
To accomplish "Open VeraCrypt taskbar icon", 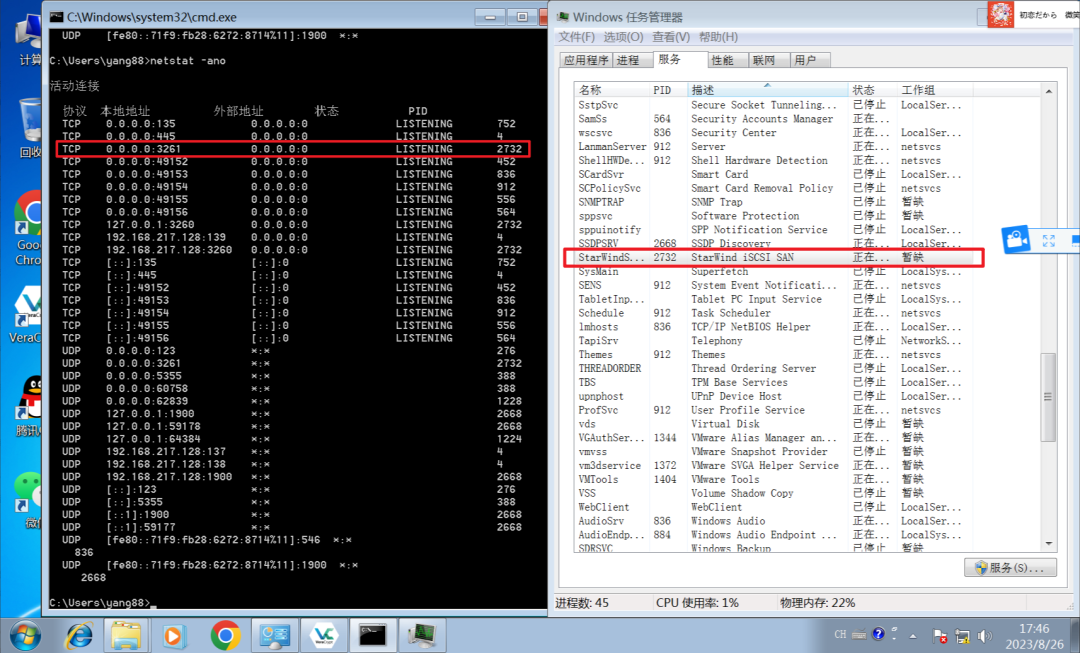I will (x=323, y=635).
